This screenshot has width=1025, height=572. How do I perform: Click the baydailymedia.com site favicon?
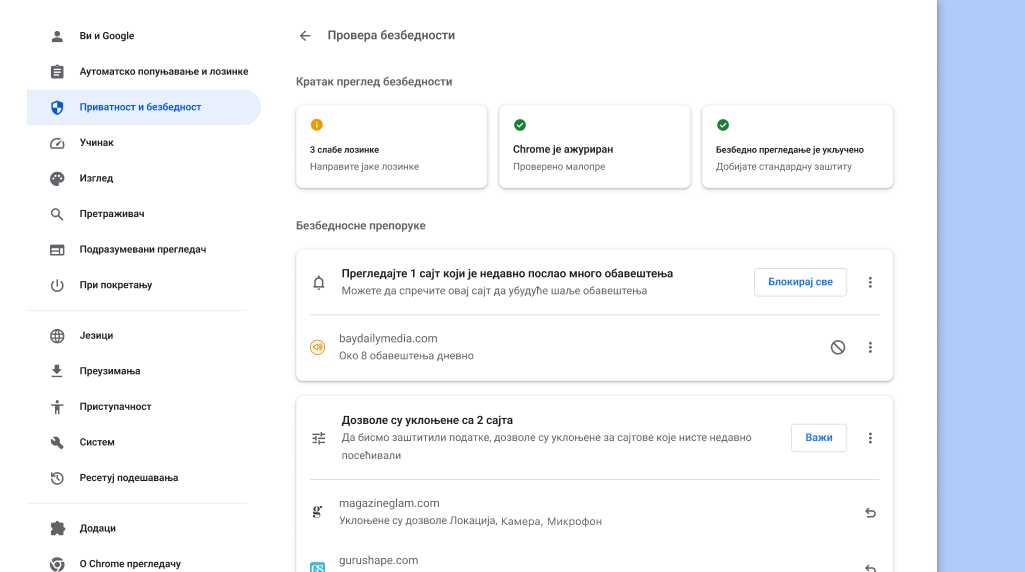pos(317,347)
